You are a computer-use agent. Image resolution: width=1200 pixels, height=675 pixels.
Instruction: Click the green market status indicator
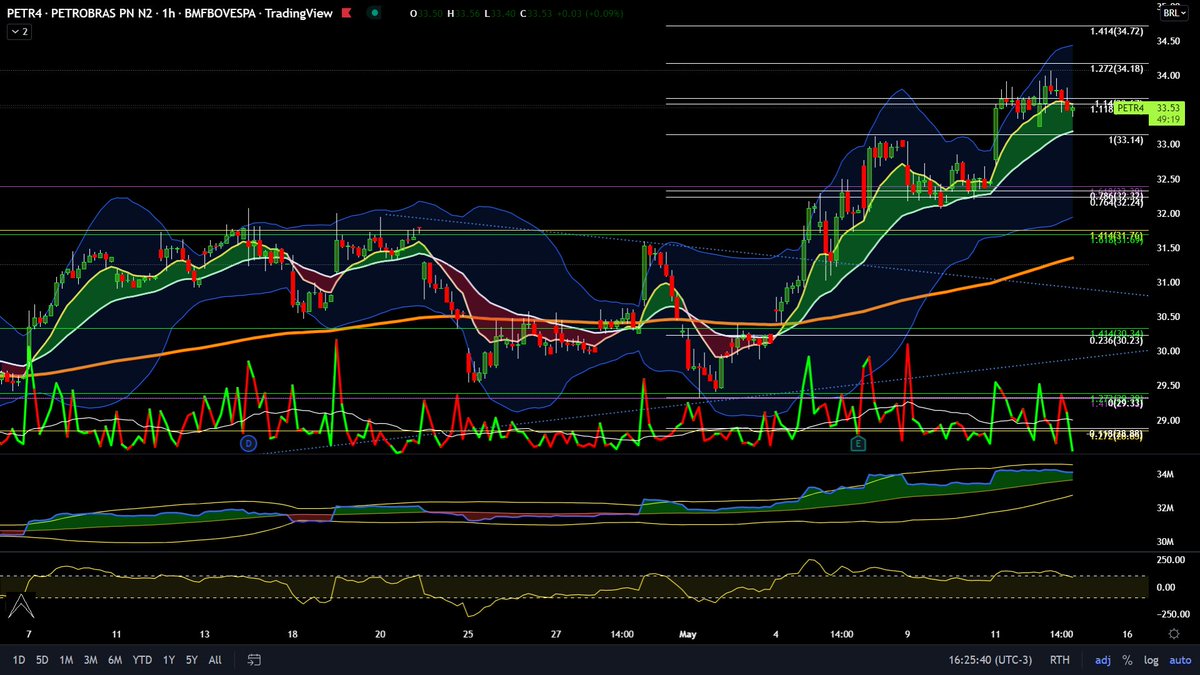[374, 13]
